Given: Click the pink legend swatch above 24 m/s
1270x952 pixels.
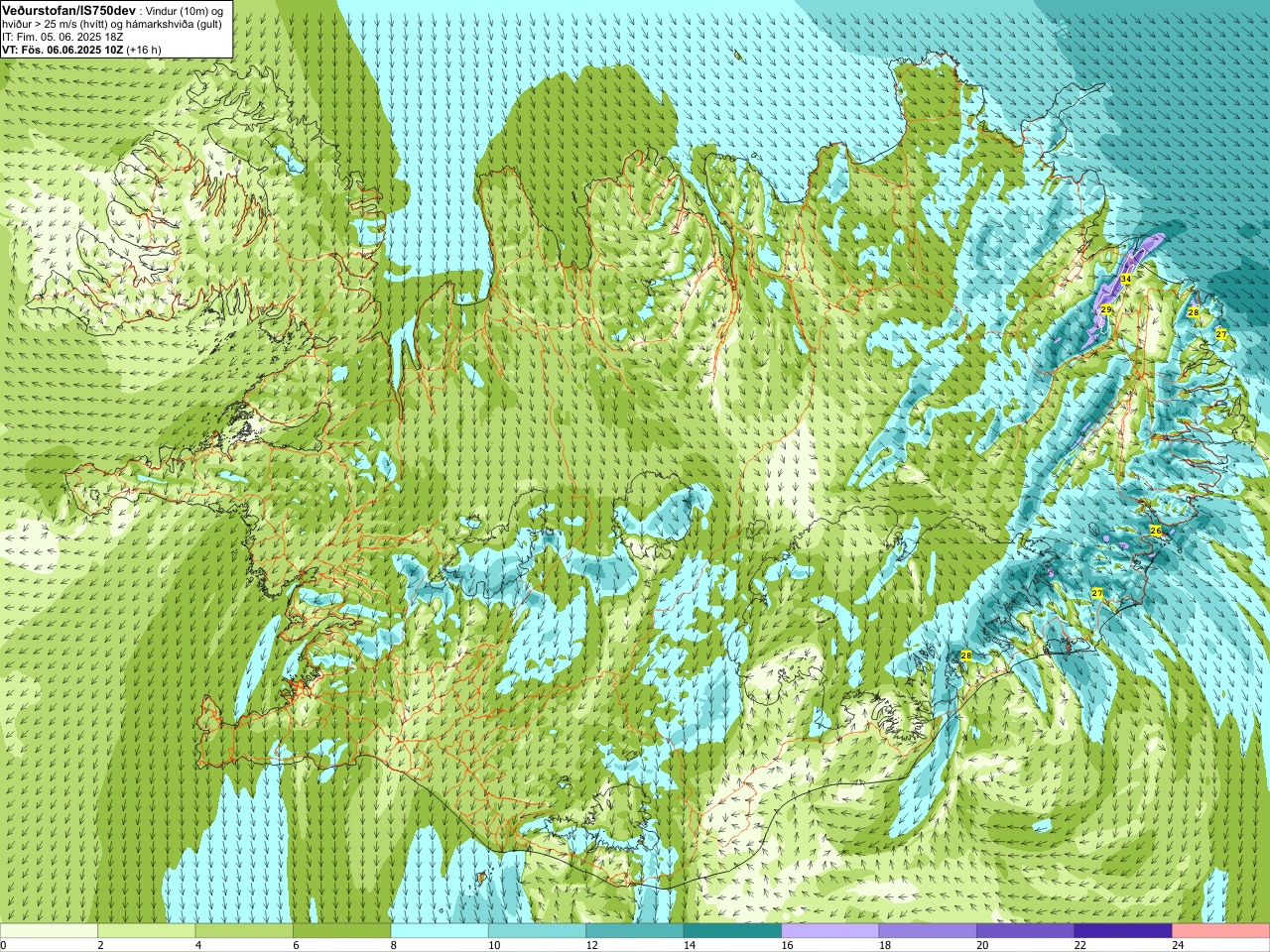Looking at the screenshot, I should tap(1221, 931).
